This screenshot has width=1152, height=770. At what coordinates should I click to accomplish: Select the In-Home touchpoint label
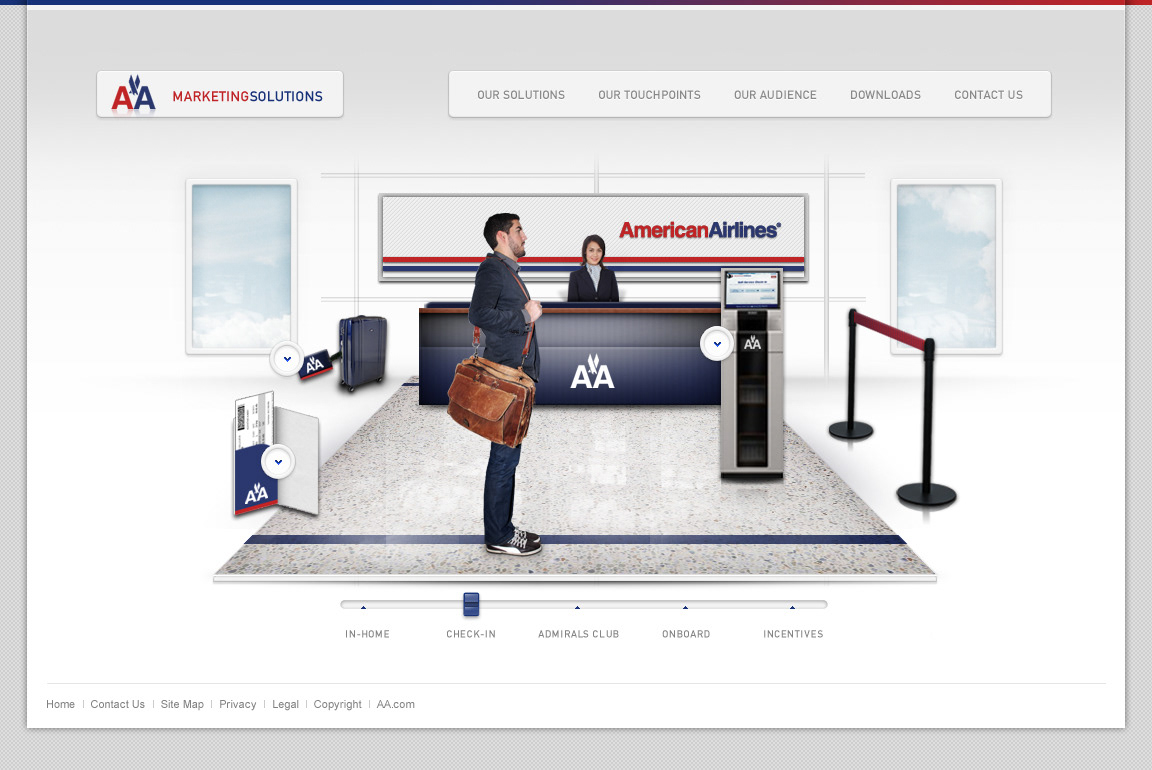pyautogui.click(x=367, y=634)
